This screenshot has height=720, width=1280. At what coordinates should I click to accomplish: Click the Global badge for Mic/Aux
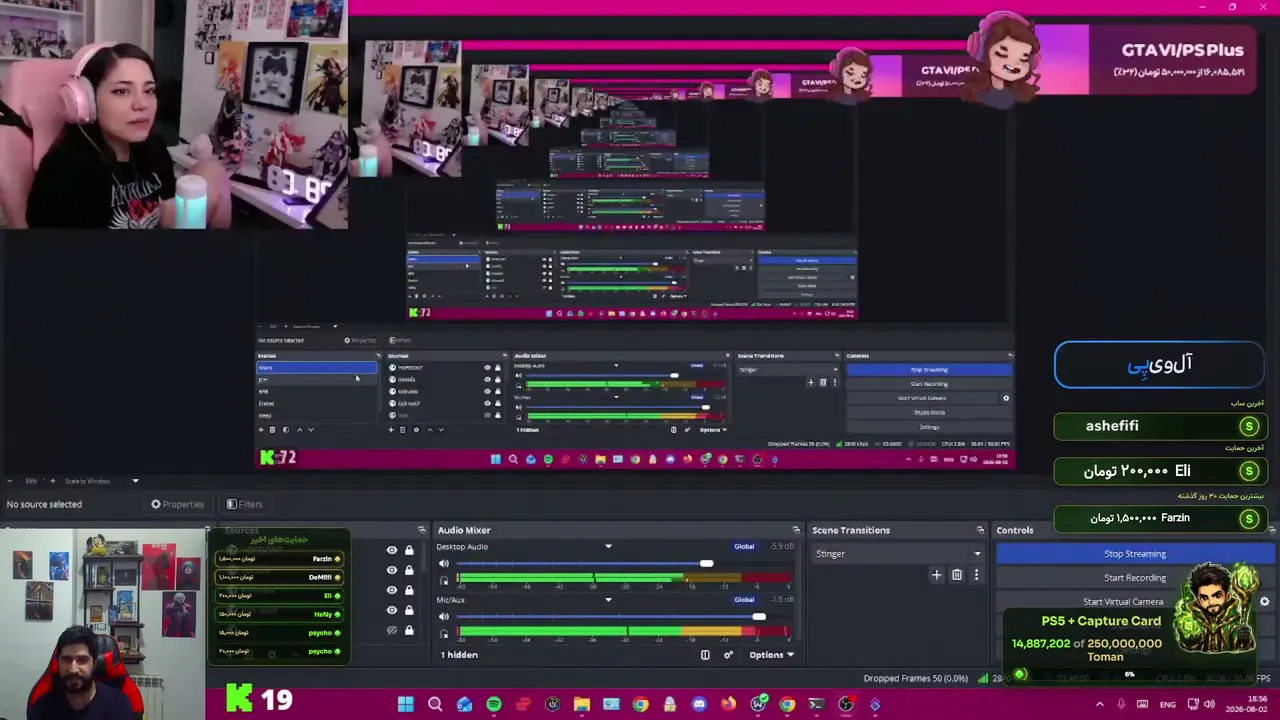pos(744,600)
